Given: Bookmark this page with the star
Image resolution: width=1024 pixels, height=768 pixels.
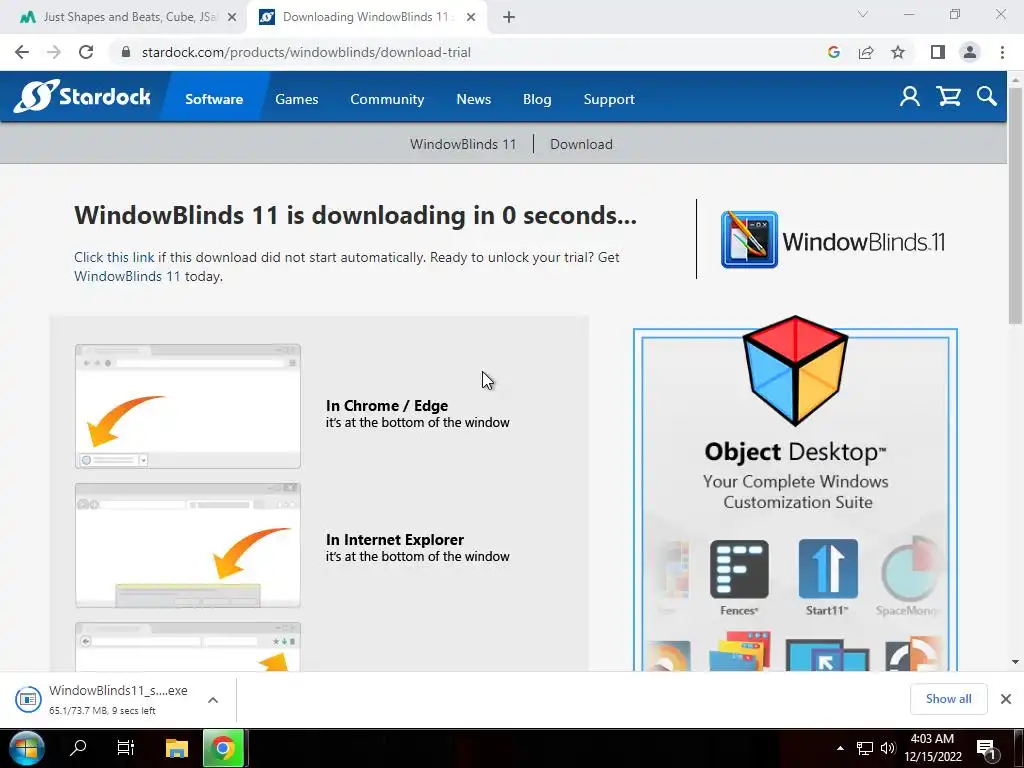Looking at the screenshot, I should click(898, 52).
